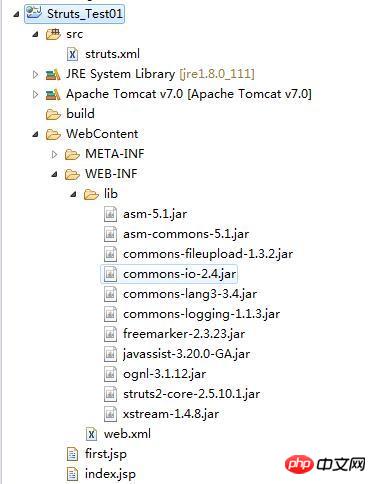Select commons-fileupload-1.3.2.jar text

[208, 254]
